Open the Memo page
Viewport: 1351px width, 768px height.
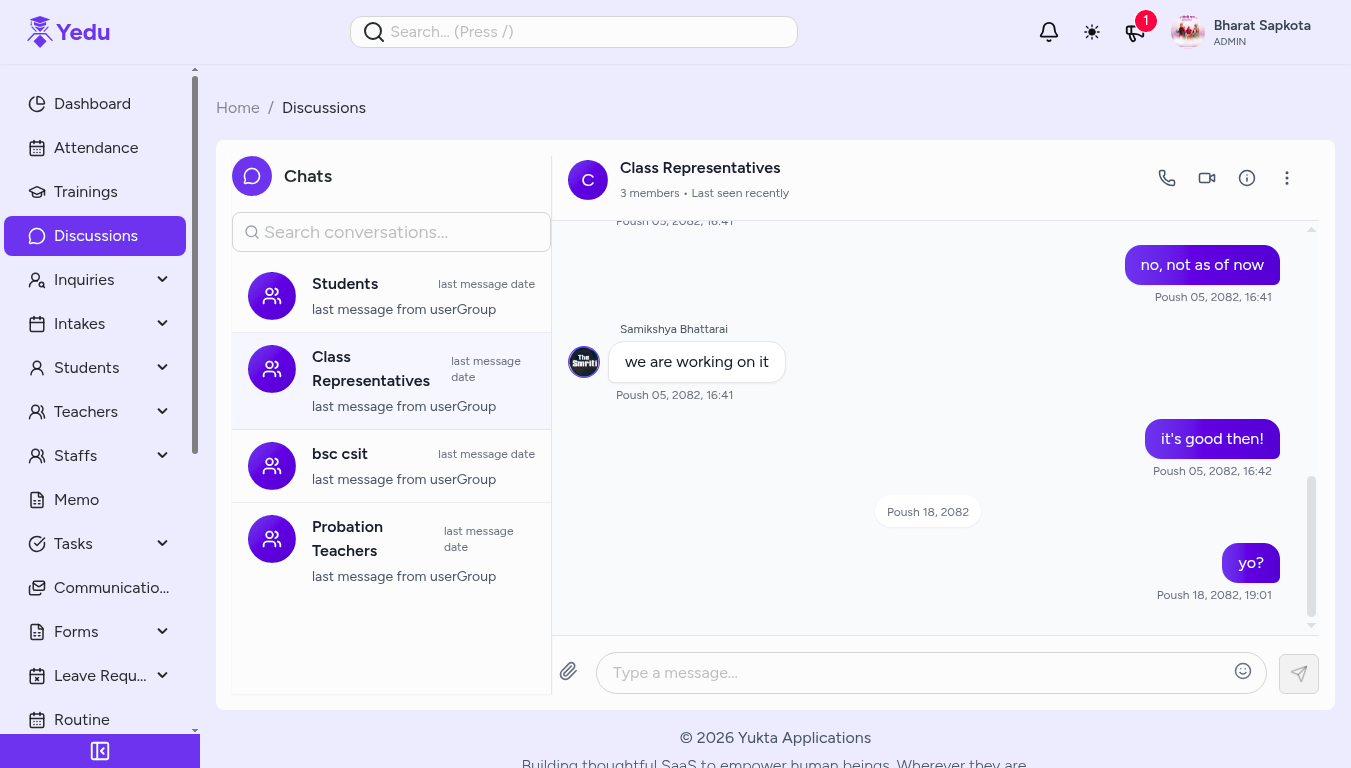pos(76,499)
